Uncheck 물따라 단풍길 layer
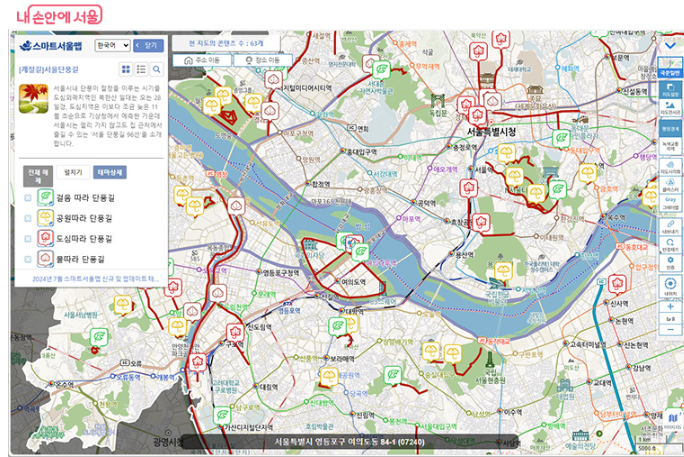The height and width of the screenshot is (457, 684). tap(28, 259)
